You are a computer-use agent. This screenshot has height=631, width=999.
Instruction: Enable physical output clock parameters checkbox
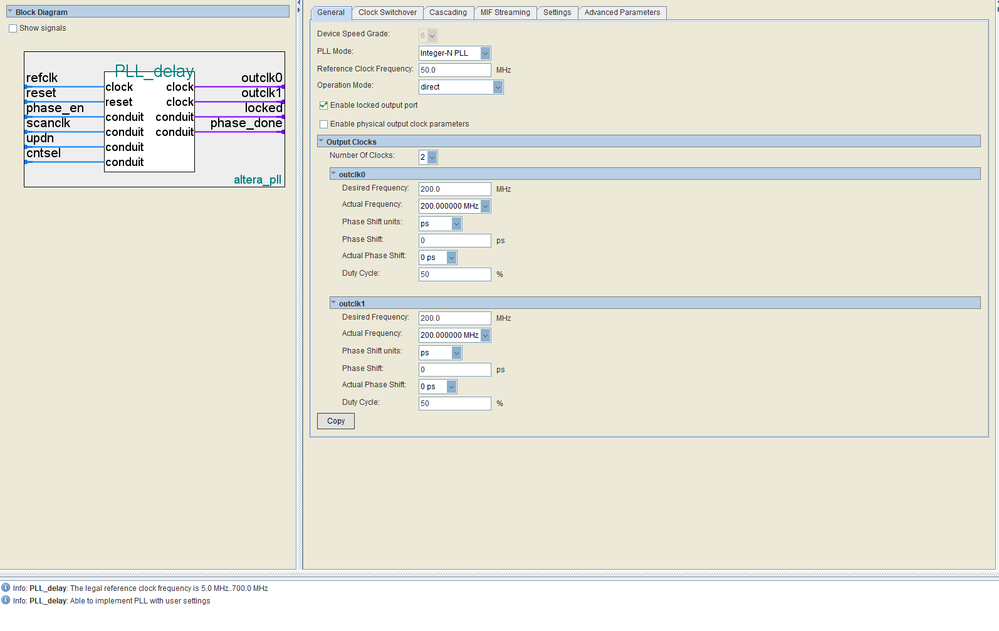click(323, 124)
